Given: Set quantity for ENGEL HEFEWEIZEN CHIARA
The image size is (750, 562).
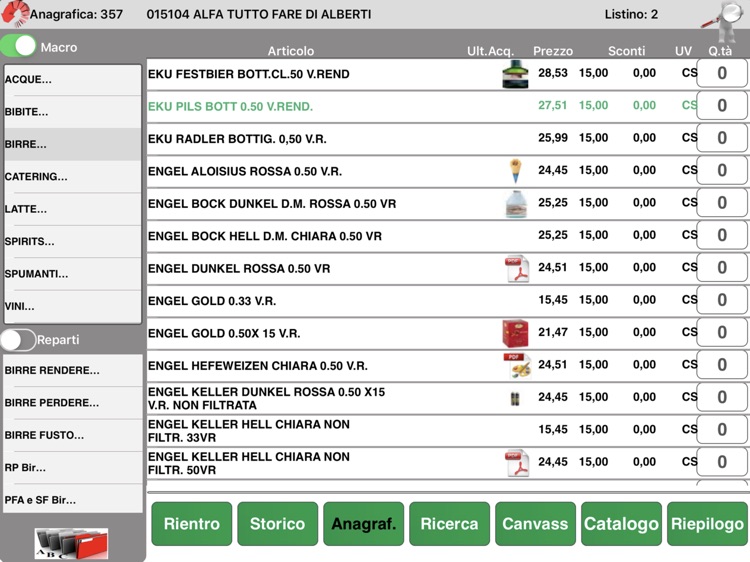Looking at the screenshot, I should 722,365.
